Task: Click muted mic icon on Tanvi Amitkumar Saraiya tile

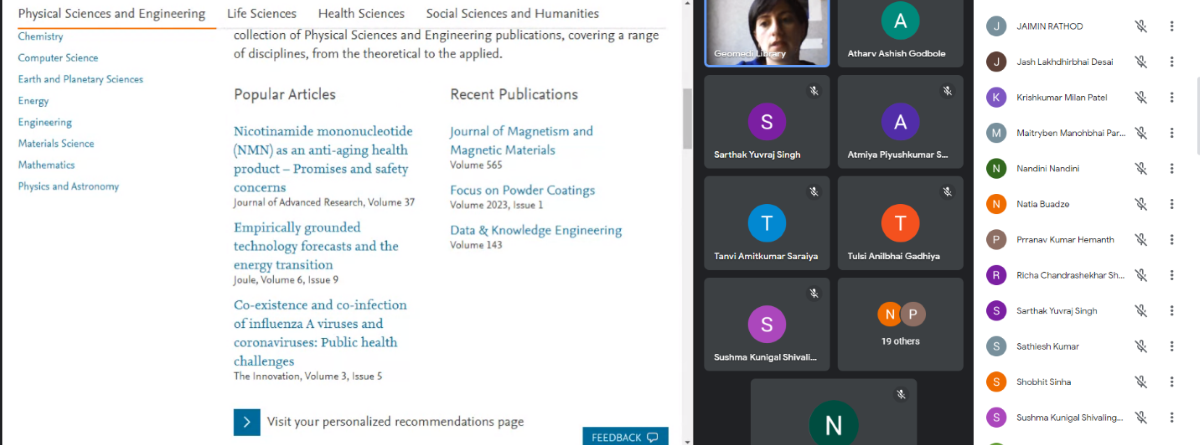Action: 814,192
